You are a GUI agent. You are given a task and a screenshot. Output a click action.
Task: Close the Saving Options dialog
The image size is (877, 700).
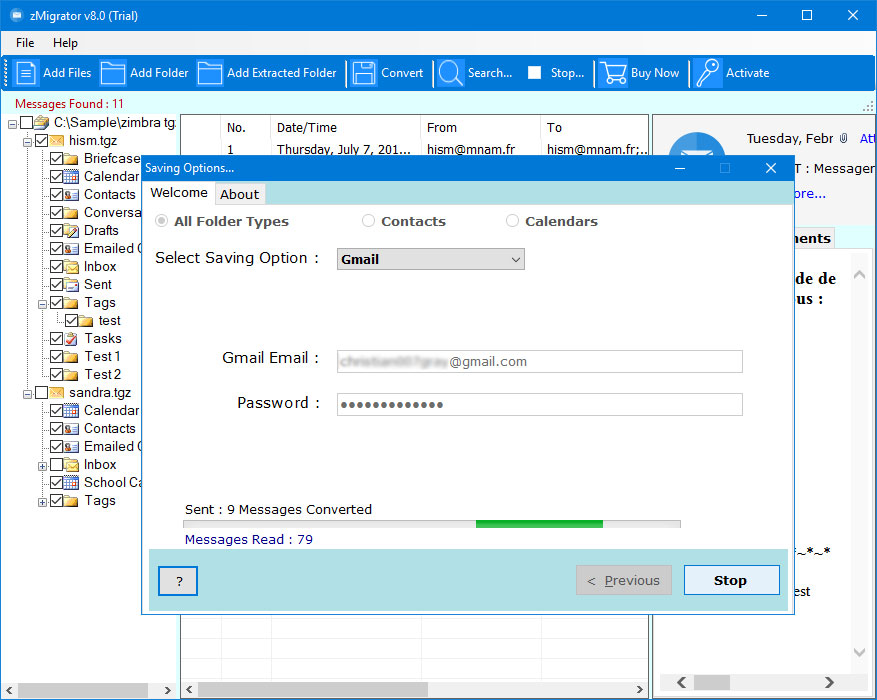click(771, 168)
